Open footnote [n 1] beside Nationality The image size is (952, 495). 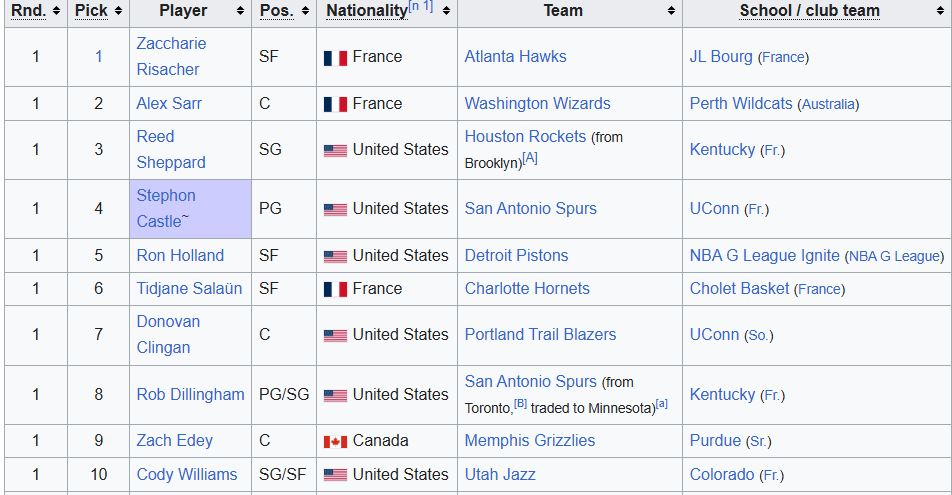click(421, 6)
